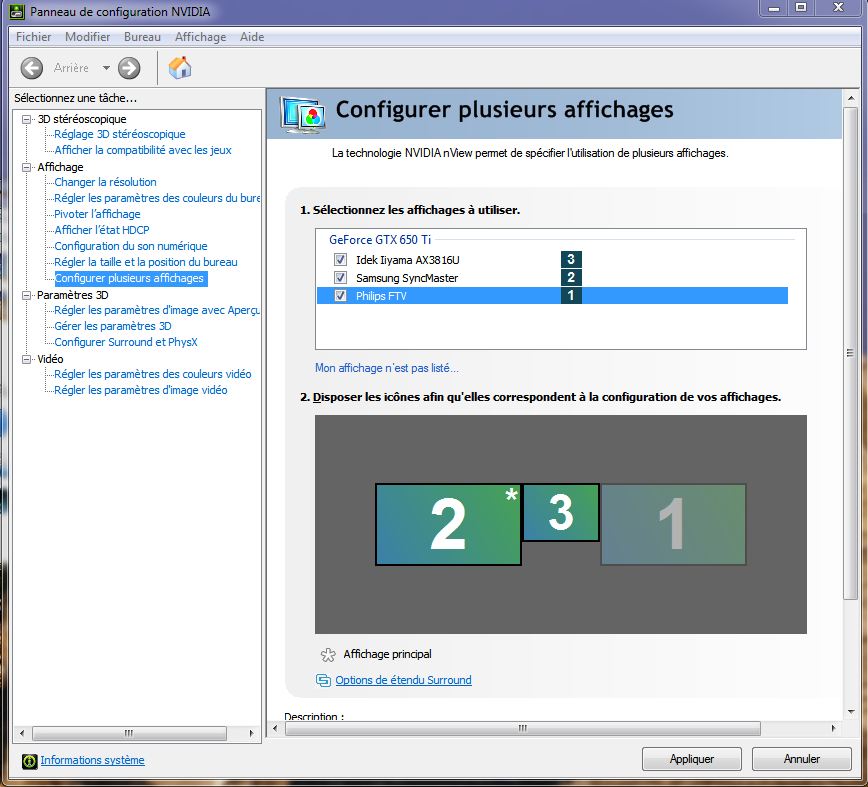868x787 pixels.
Task: Click the main panel scroll down arrow
Action: coord(850,712)
